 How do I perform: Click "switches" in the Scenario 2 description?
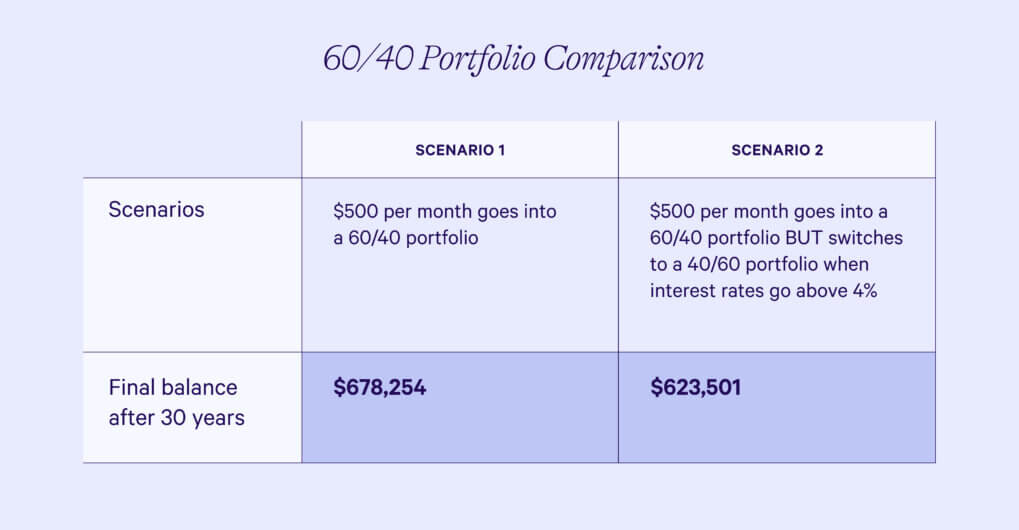(x=867, y=239)
